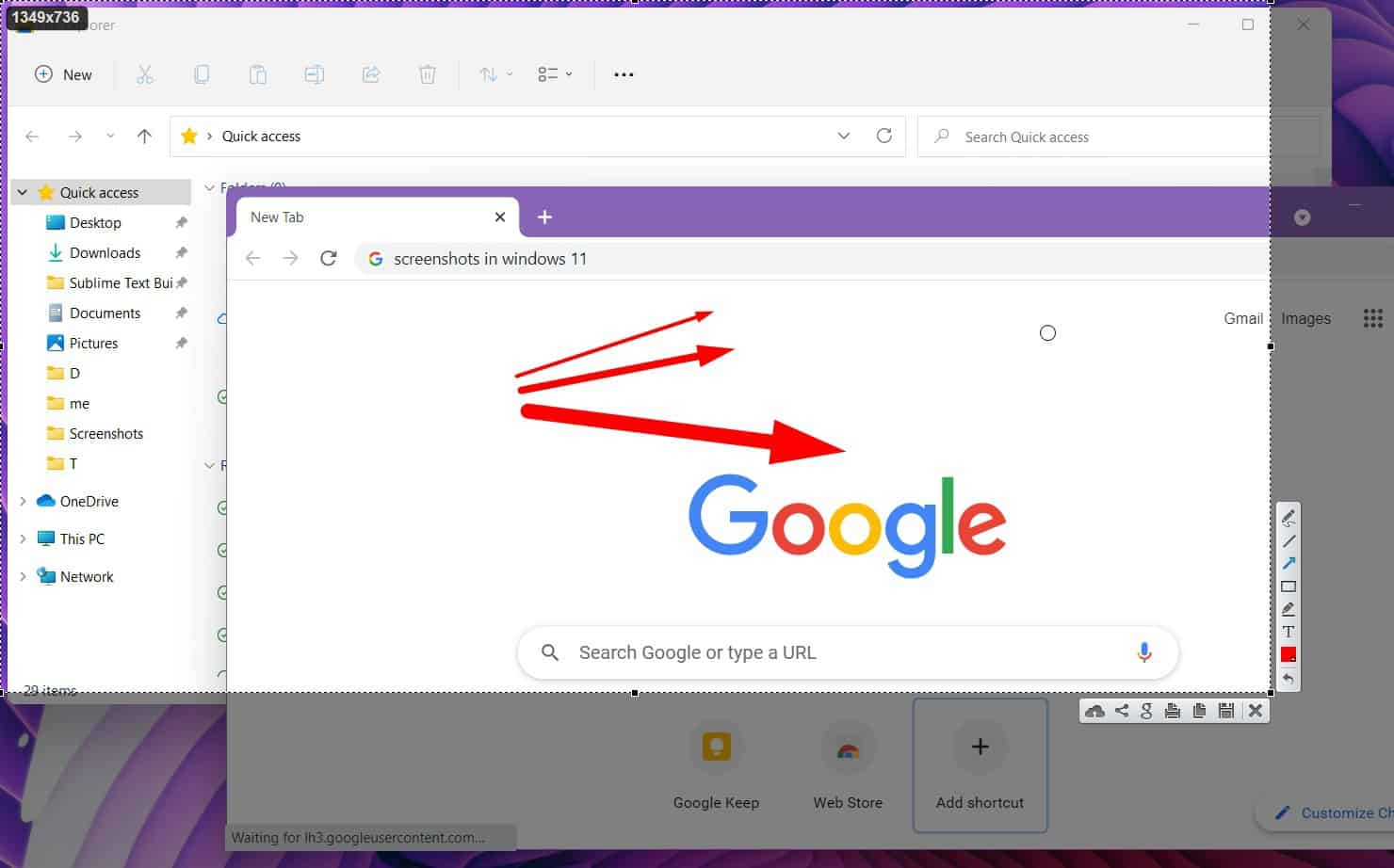Open the red color picker swatch

(x=1289, y=655)
